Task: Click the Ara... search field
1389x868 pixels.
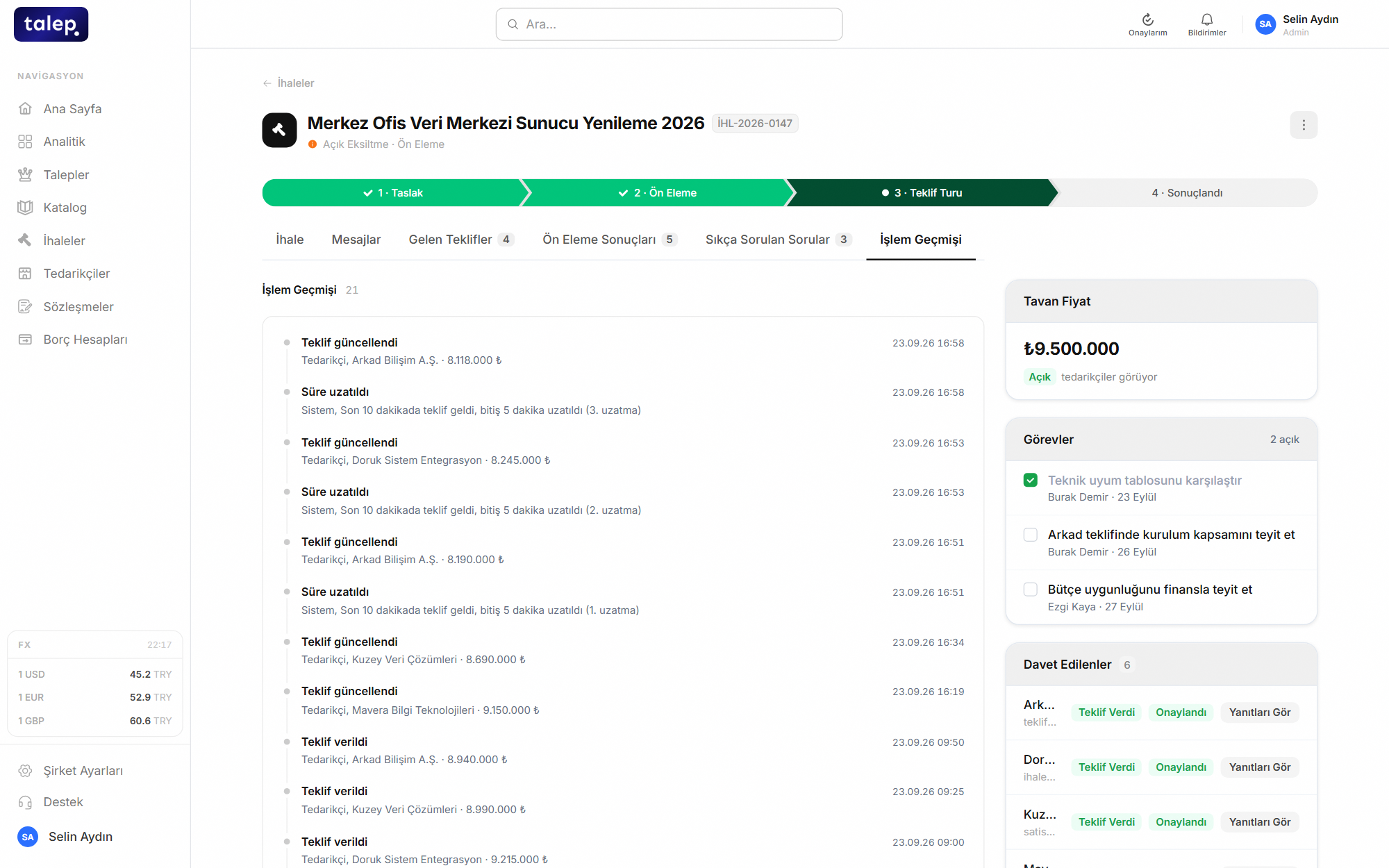Action: point(669,24)
